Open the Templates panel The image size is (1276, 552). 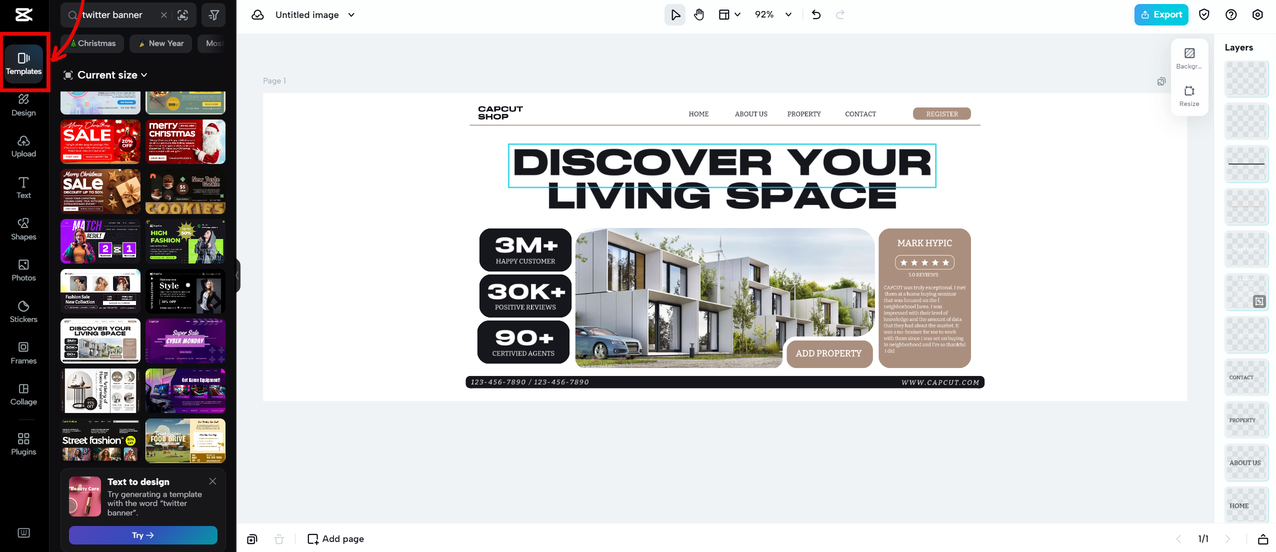[24, 64]
